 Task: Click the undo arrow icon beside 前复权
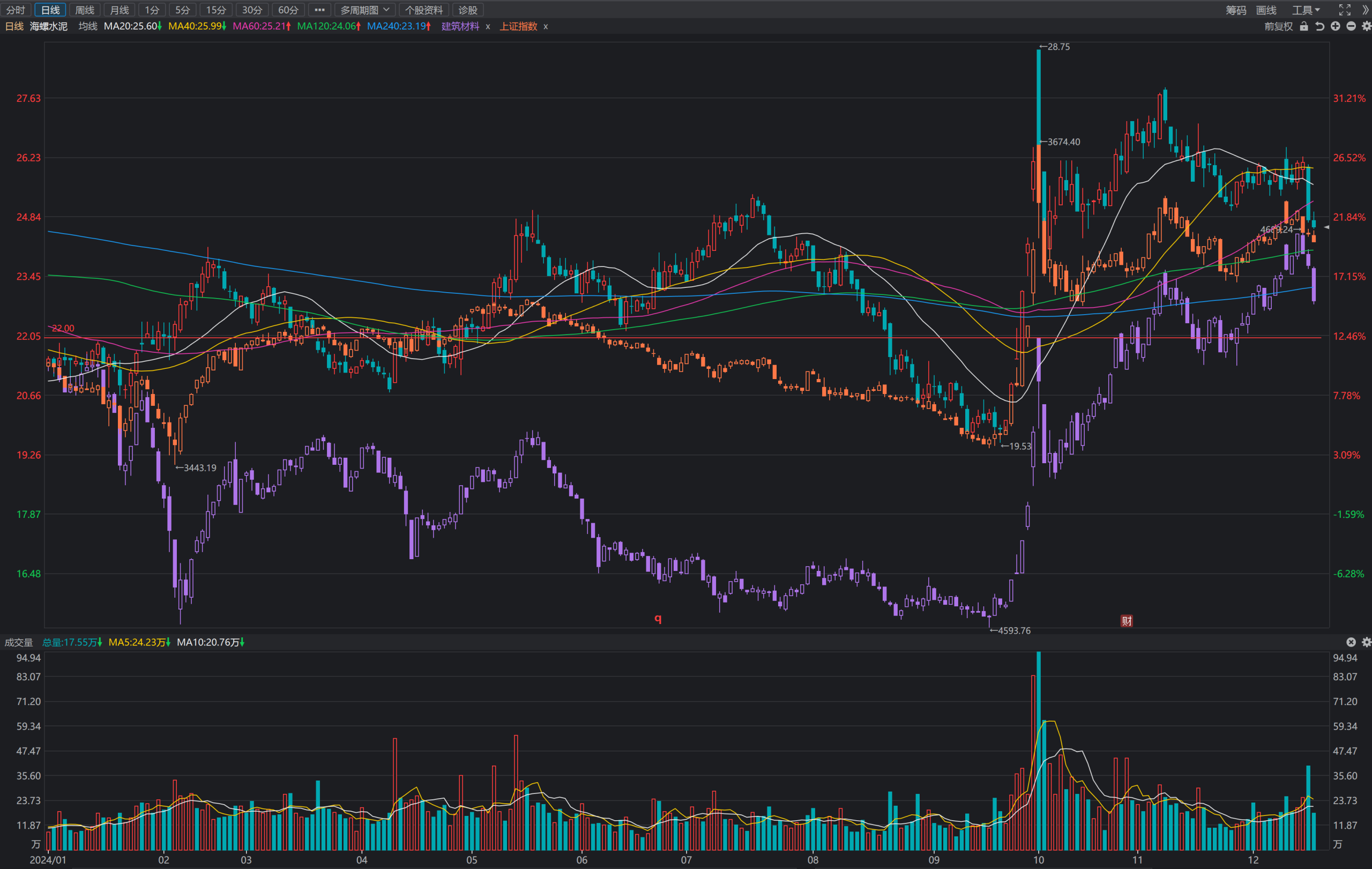point(1319,26)
